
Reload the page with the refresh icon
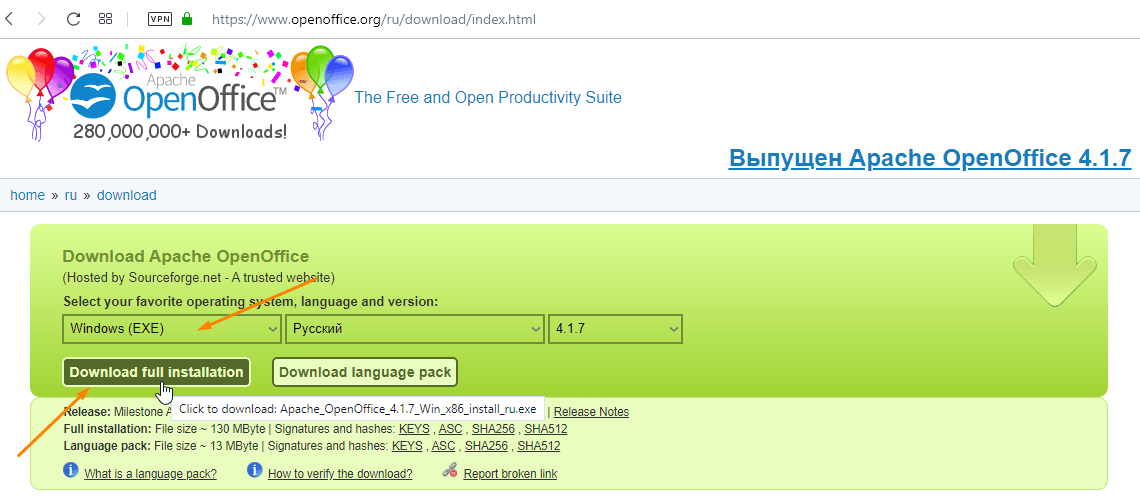(x=73, y=19)
